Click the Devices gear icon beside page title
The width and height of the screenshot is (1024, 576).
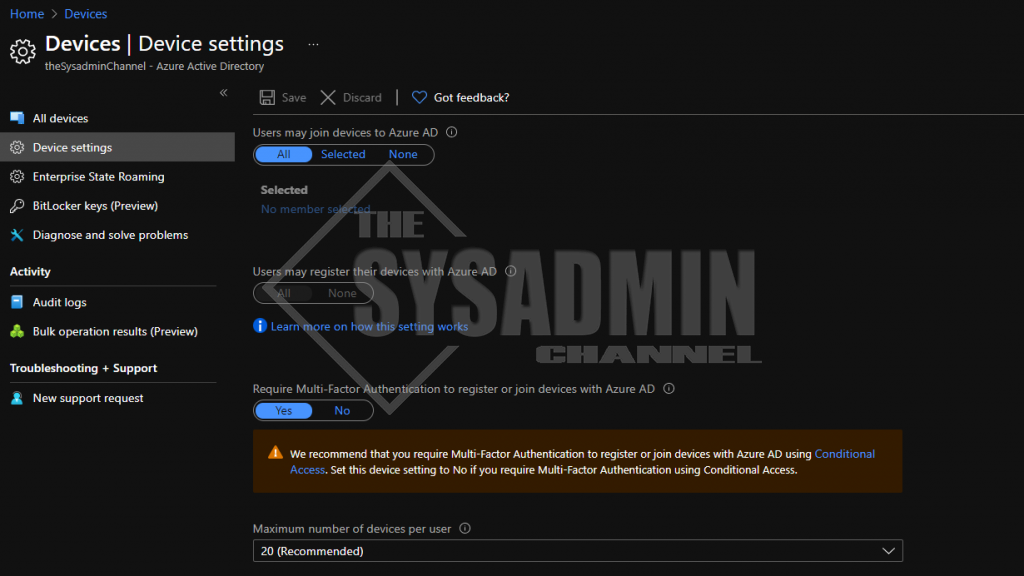click(23, 51)
